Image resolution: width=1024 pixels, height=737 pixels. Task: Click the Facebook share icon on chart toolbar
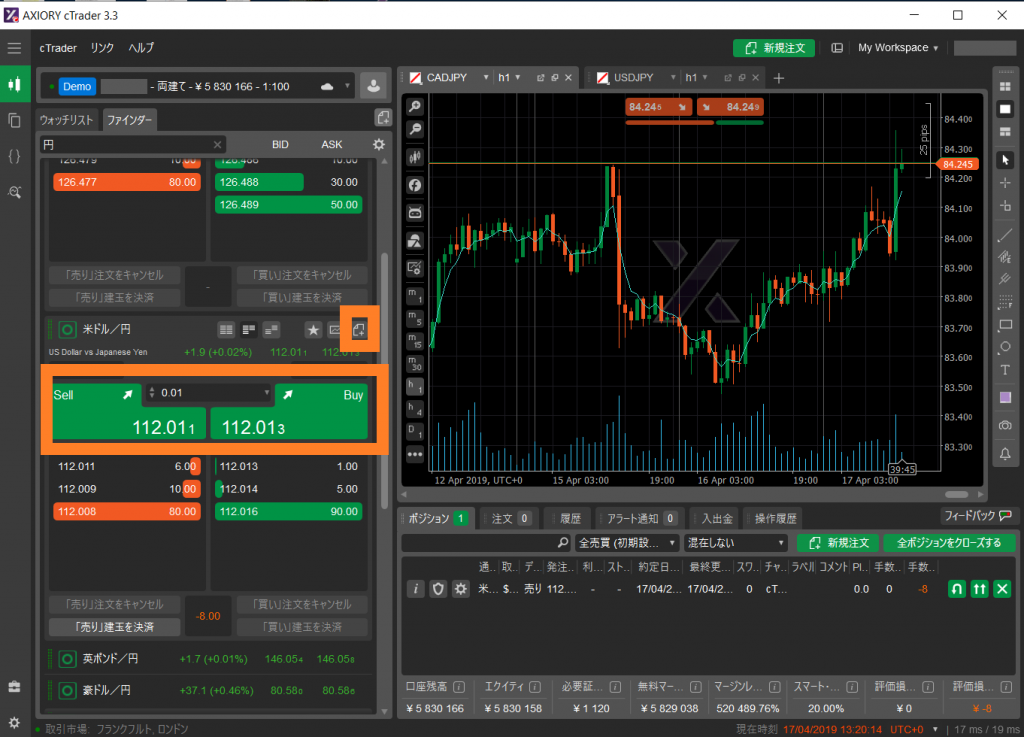[415, 185]
